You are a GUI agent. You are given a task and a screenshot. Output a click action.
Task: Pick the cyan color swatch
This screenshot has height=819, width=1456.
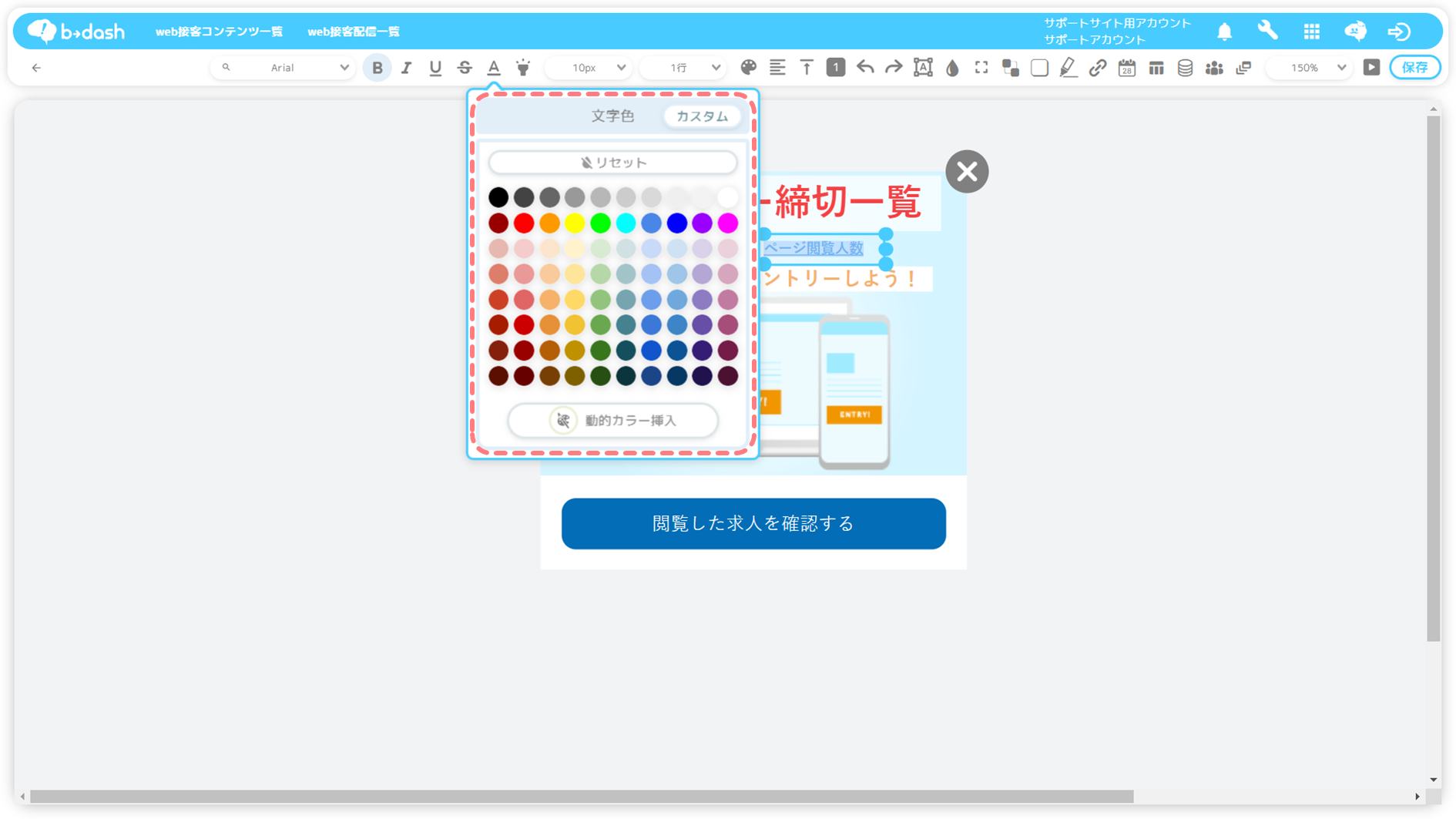(626, 223)
